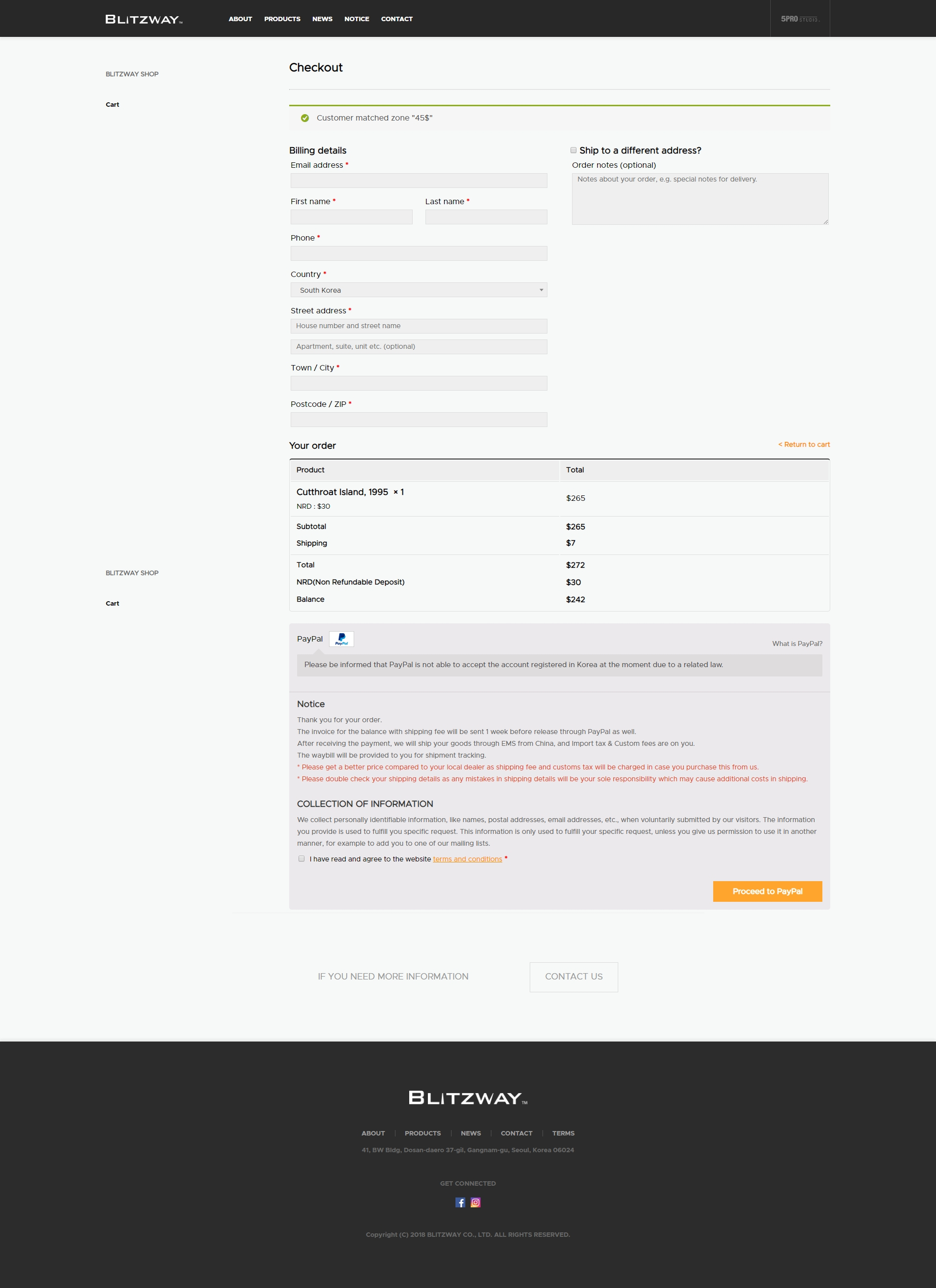Image resolution: width=936 pixels, height=1288 pixels.
Task: Click CONTACT in the footer menu
Action: (x=516, y=1133)
